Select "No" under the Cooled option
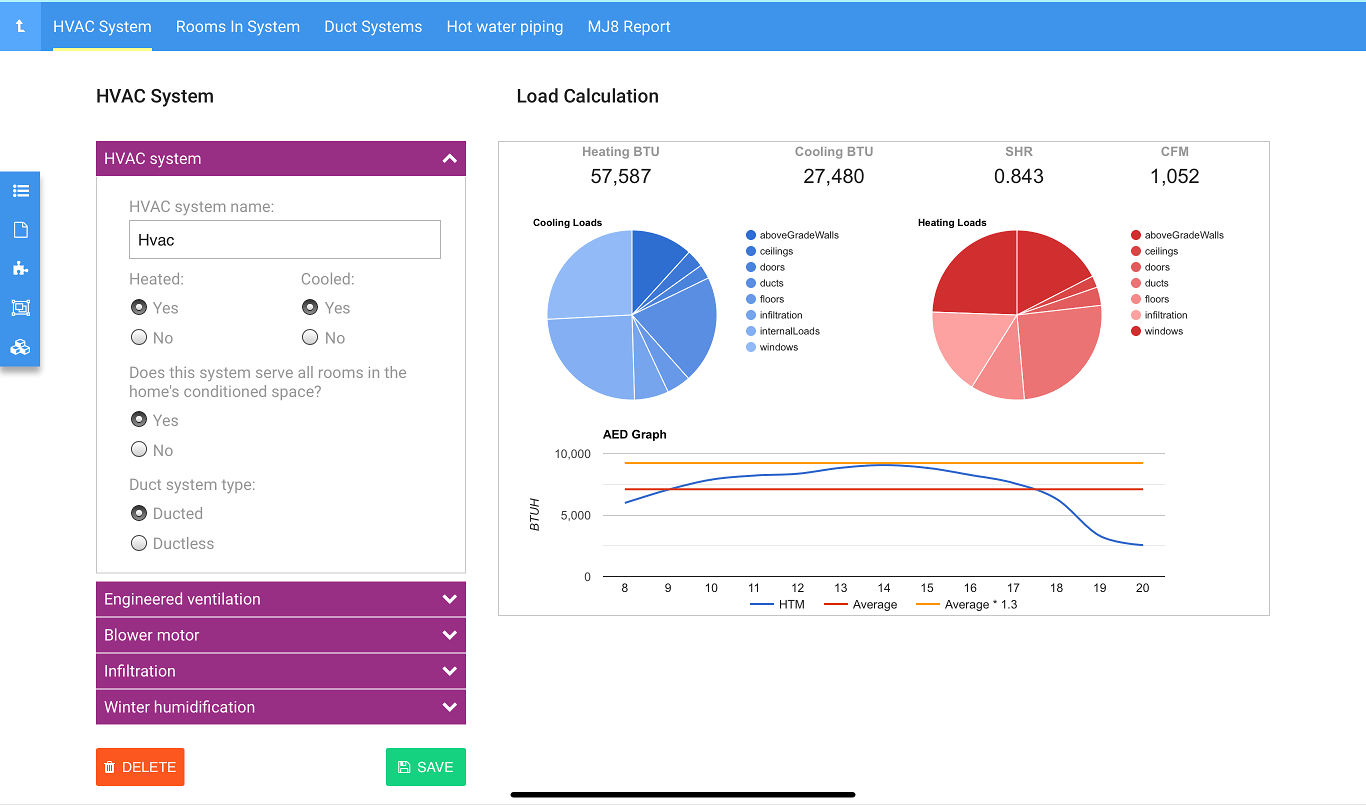1366x805 pixels. 310,337
